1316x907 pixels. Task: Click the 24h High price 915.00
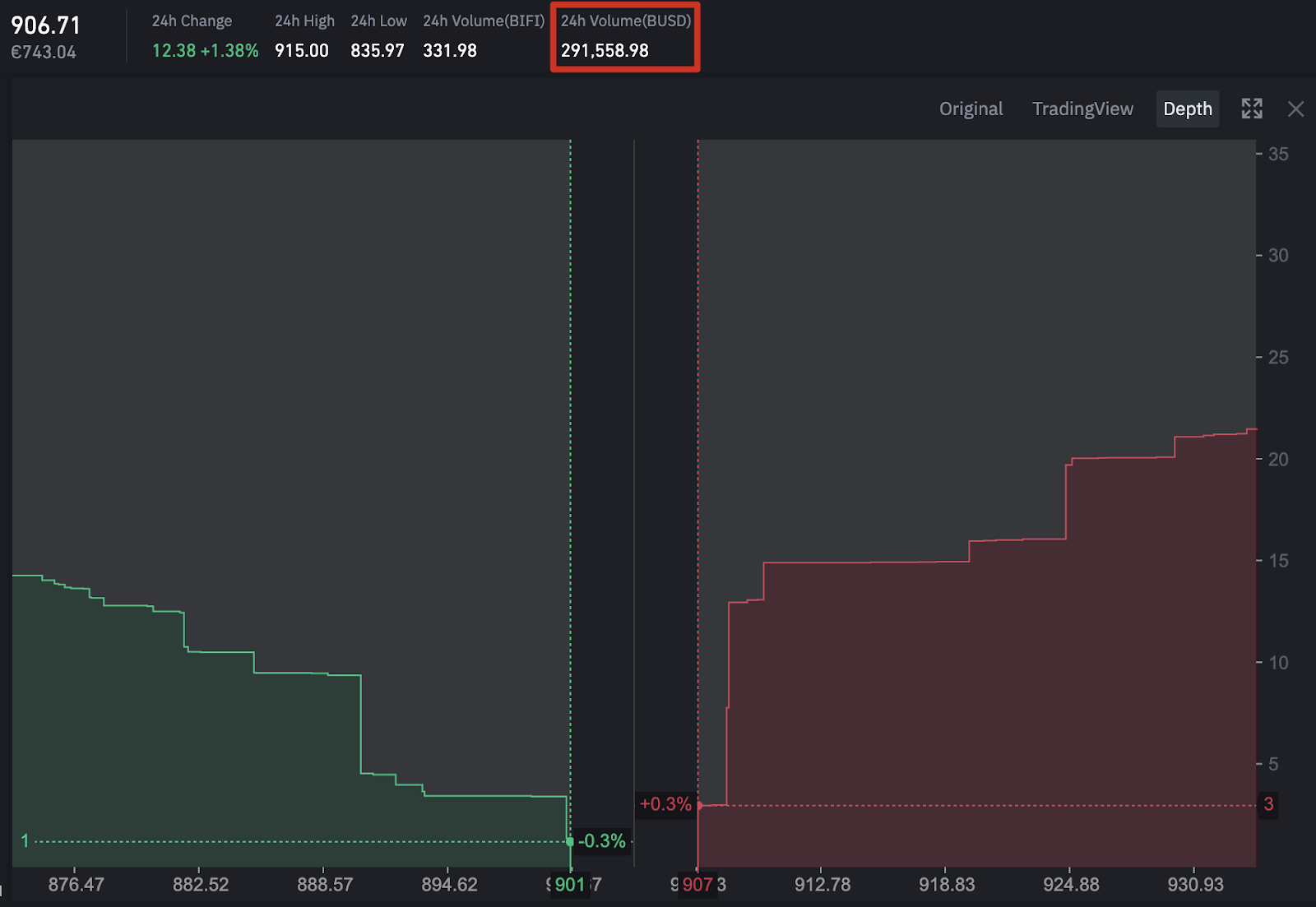pos(301,50)
